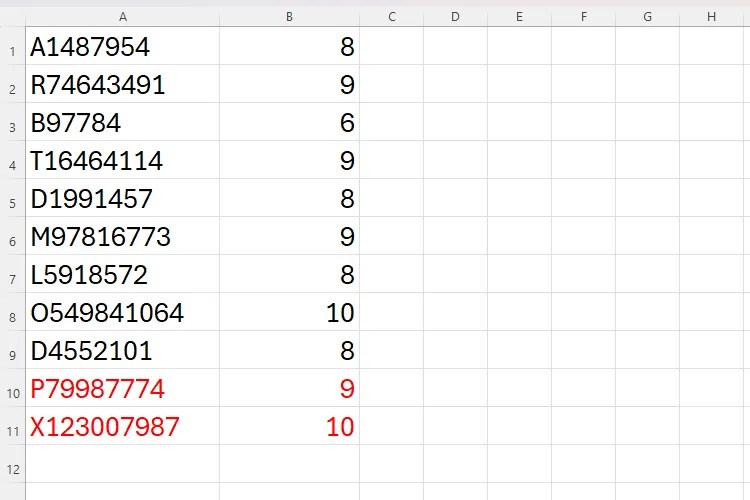Click the cell with B97784

tap(122, 122)
